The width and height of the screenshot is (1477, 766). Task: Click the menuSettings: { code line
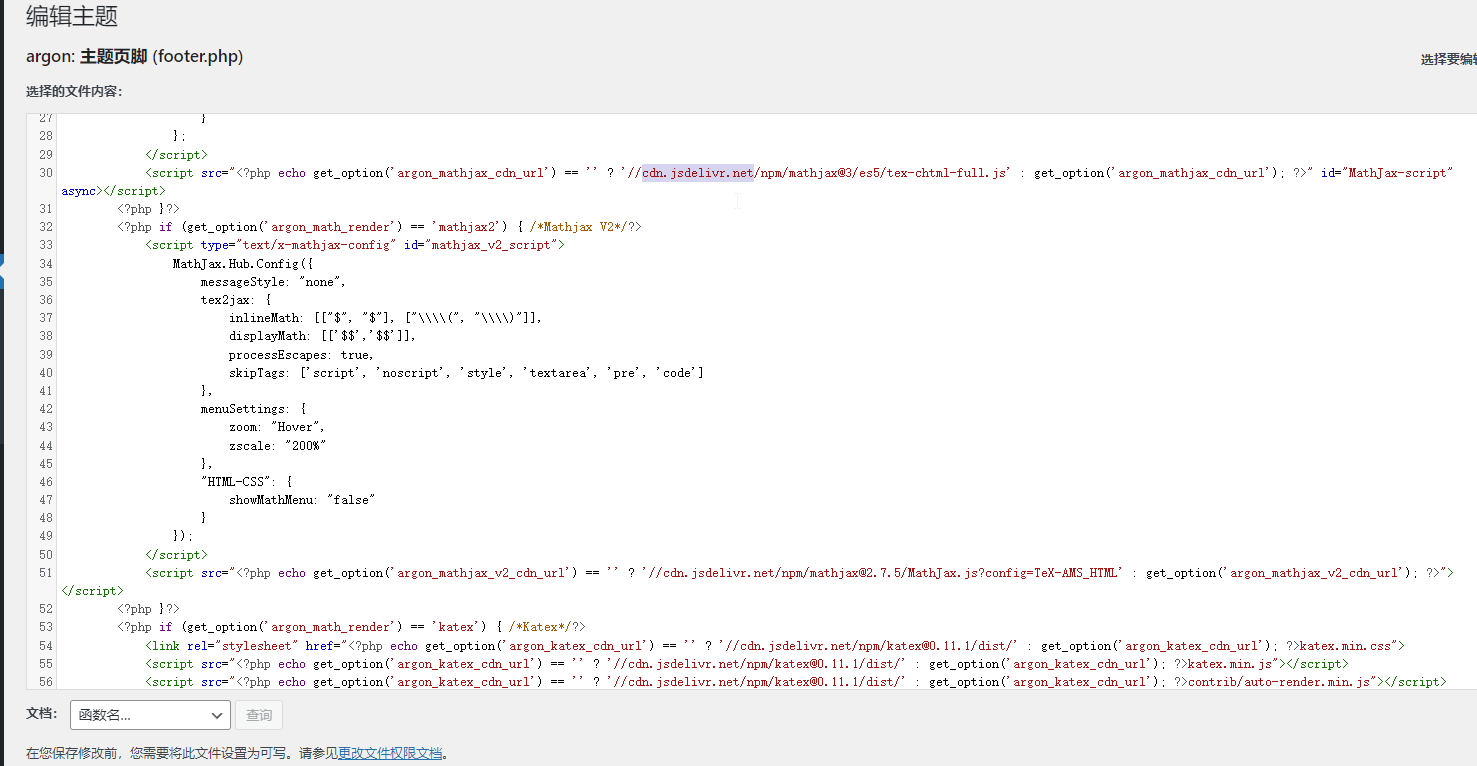[x=254, y=409]
